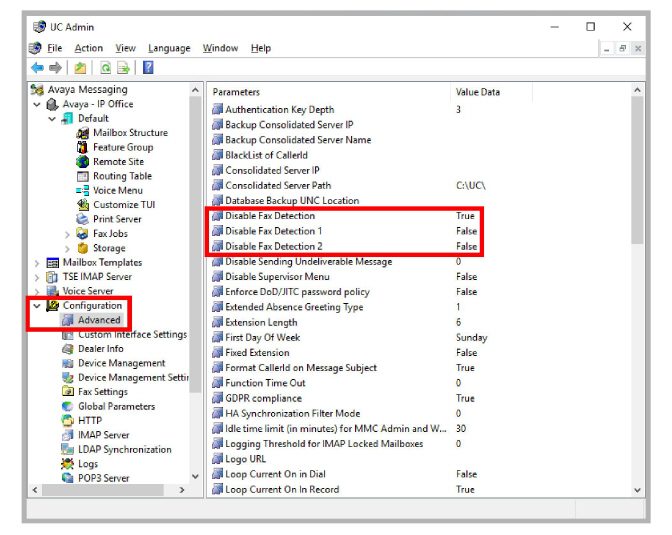Open the Language menu

pos(169,48)
